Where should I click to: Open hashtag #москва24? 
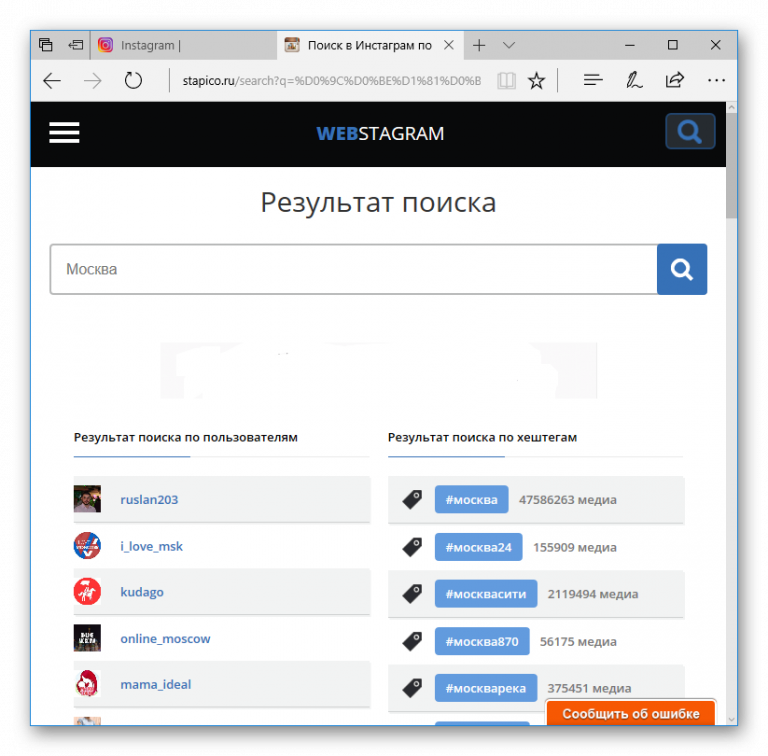click(x=478, y=547)
